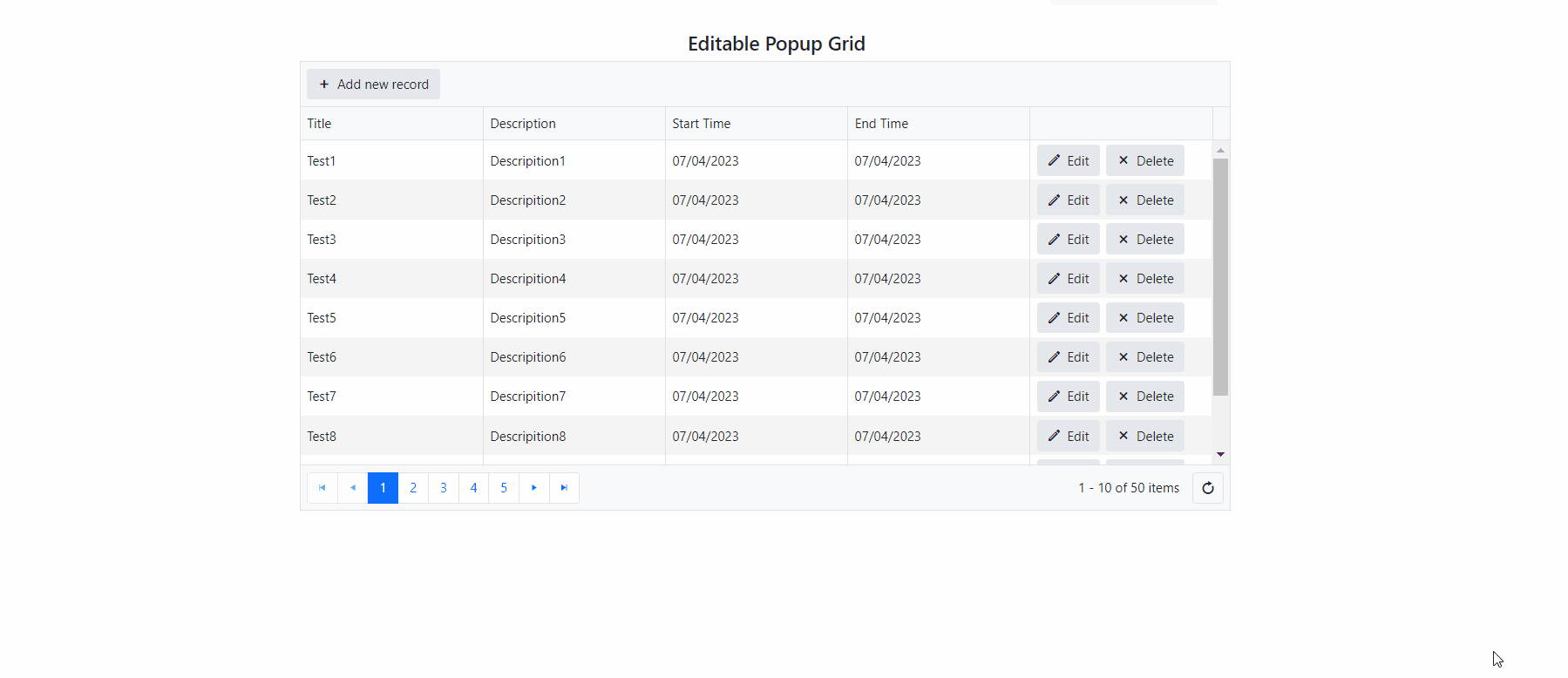Edit the Test7 row
1568x678 pixels.
(1068, 396)
